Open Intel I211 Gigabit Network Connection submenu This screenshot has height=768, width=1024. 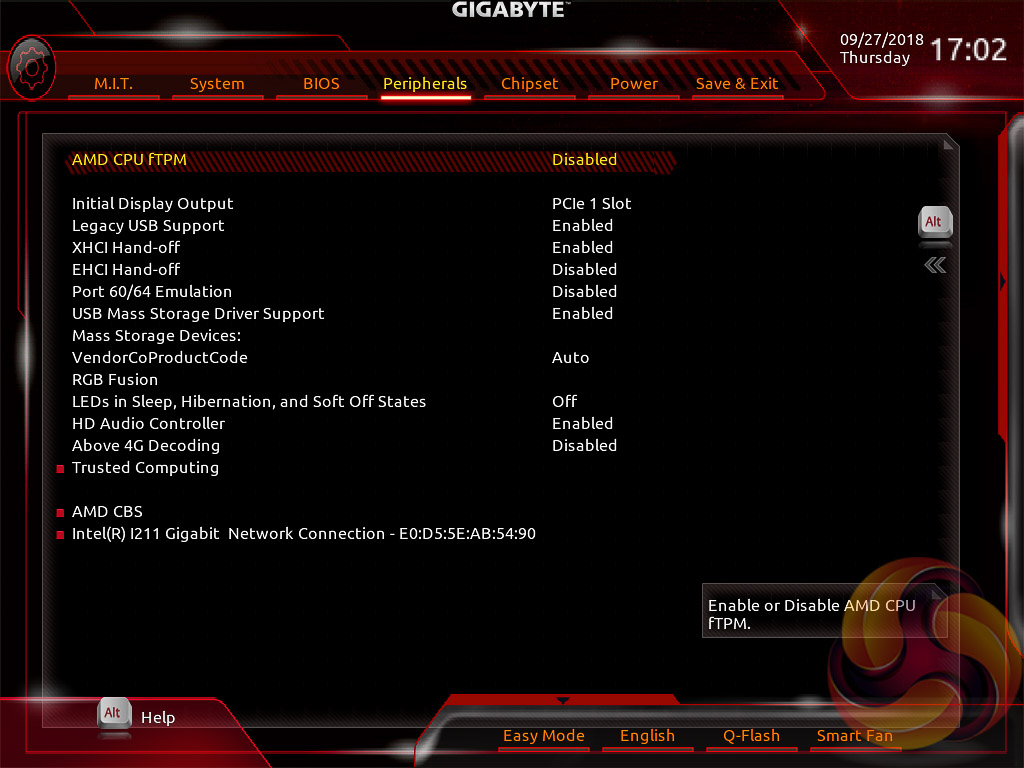pos(304,534)
